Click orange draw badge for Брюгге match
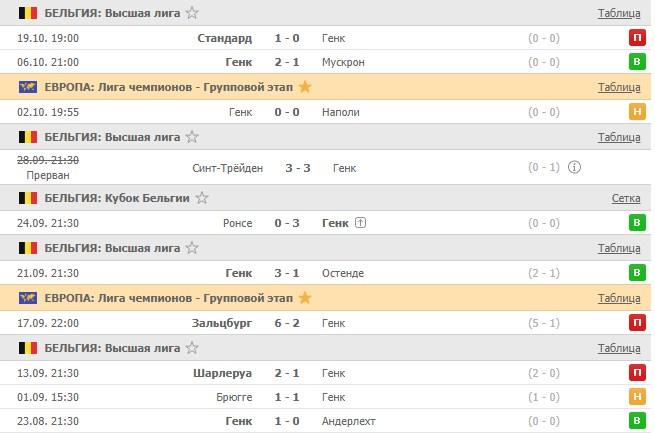Viewport: 655px width, 433px height. (x=637, y=397)
